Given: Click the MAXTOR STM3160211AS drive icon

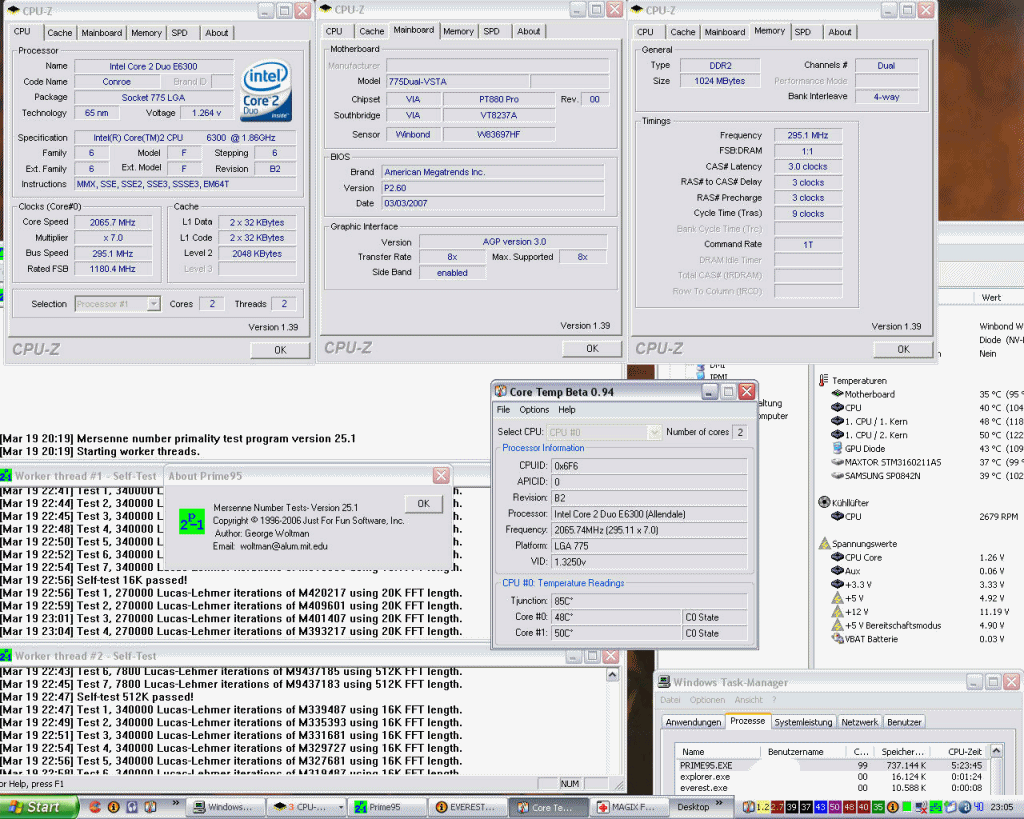Looking at the screenshot, I should 837,462.
